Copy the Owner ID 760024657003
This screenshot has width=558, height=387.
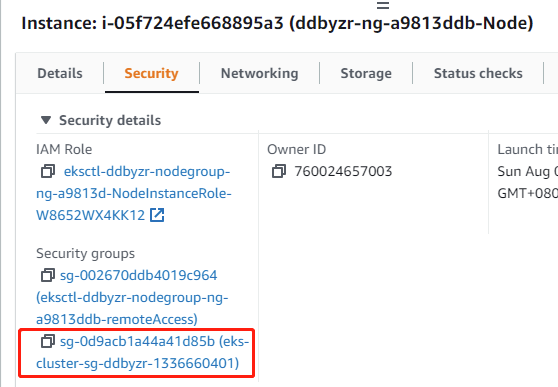(279, 171)
